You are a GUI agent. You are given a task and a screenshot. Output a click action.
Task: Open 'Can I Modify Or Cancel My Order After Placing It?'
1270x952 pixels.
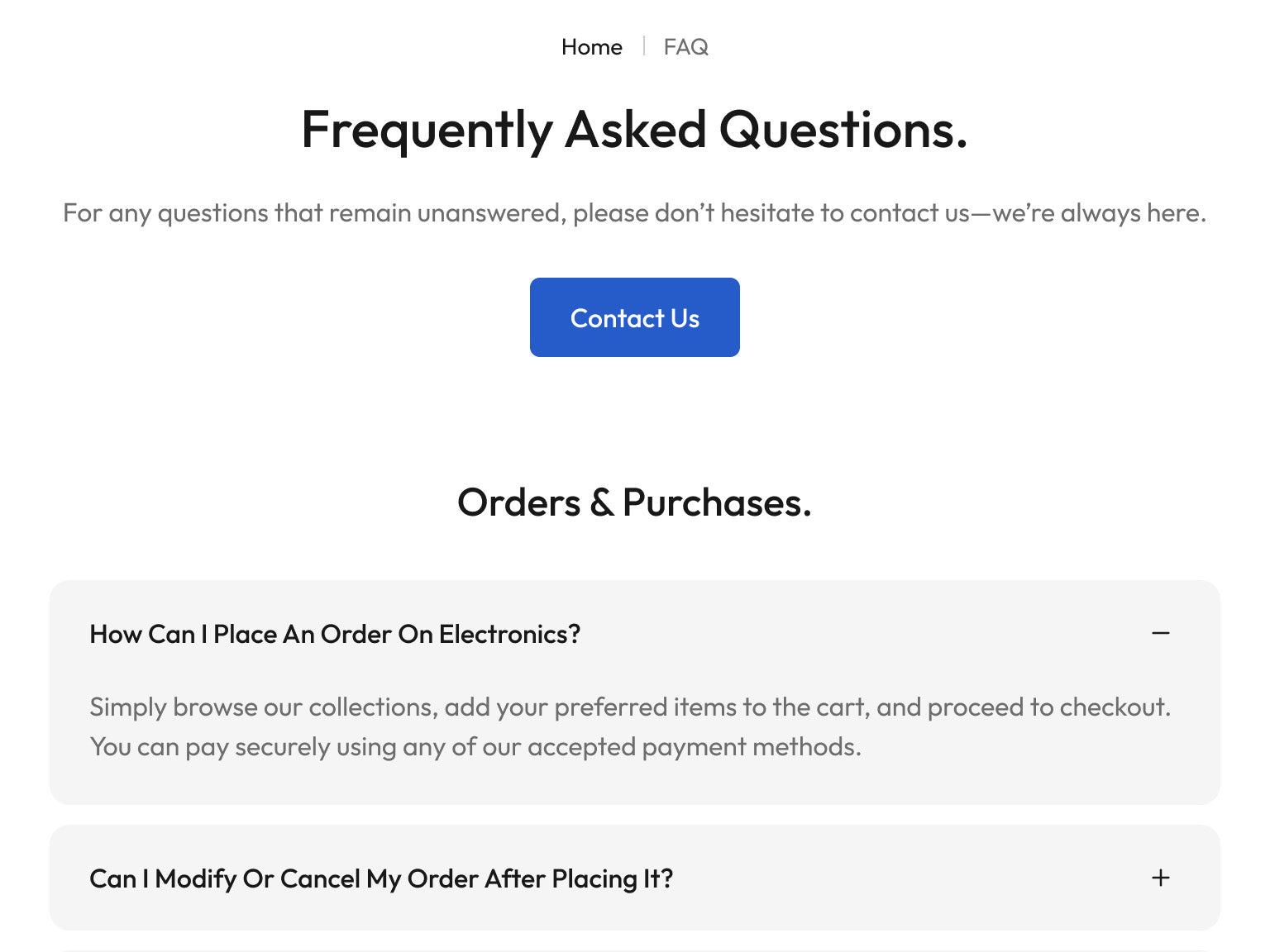point(381,878)
